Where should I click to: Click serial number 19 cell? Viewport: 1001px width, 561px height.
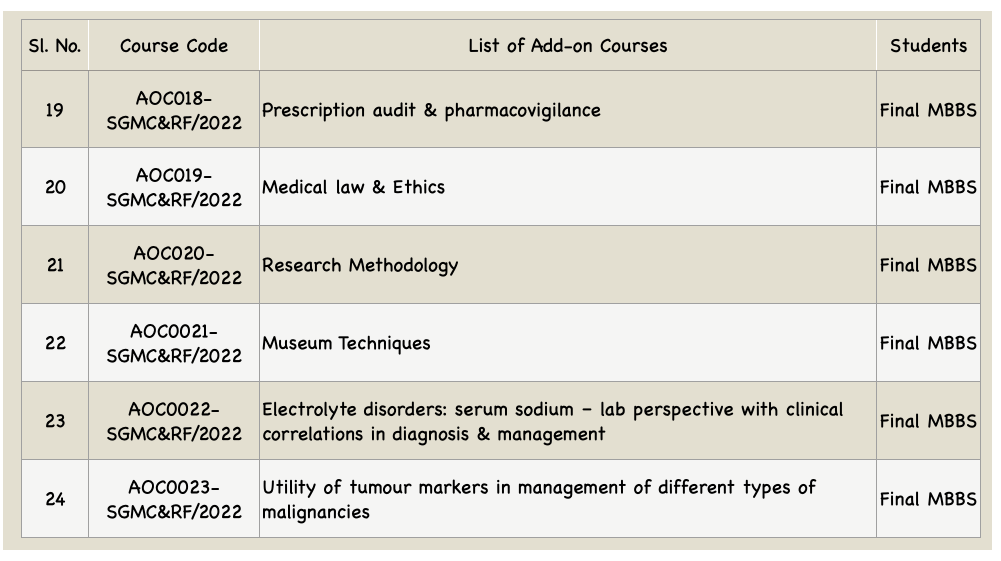pyautogui.click(x=55, y=110)
